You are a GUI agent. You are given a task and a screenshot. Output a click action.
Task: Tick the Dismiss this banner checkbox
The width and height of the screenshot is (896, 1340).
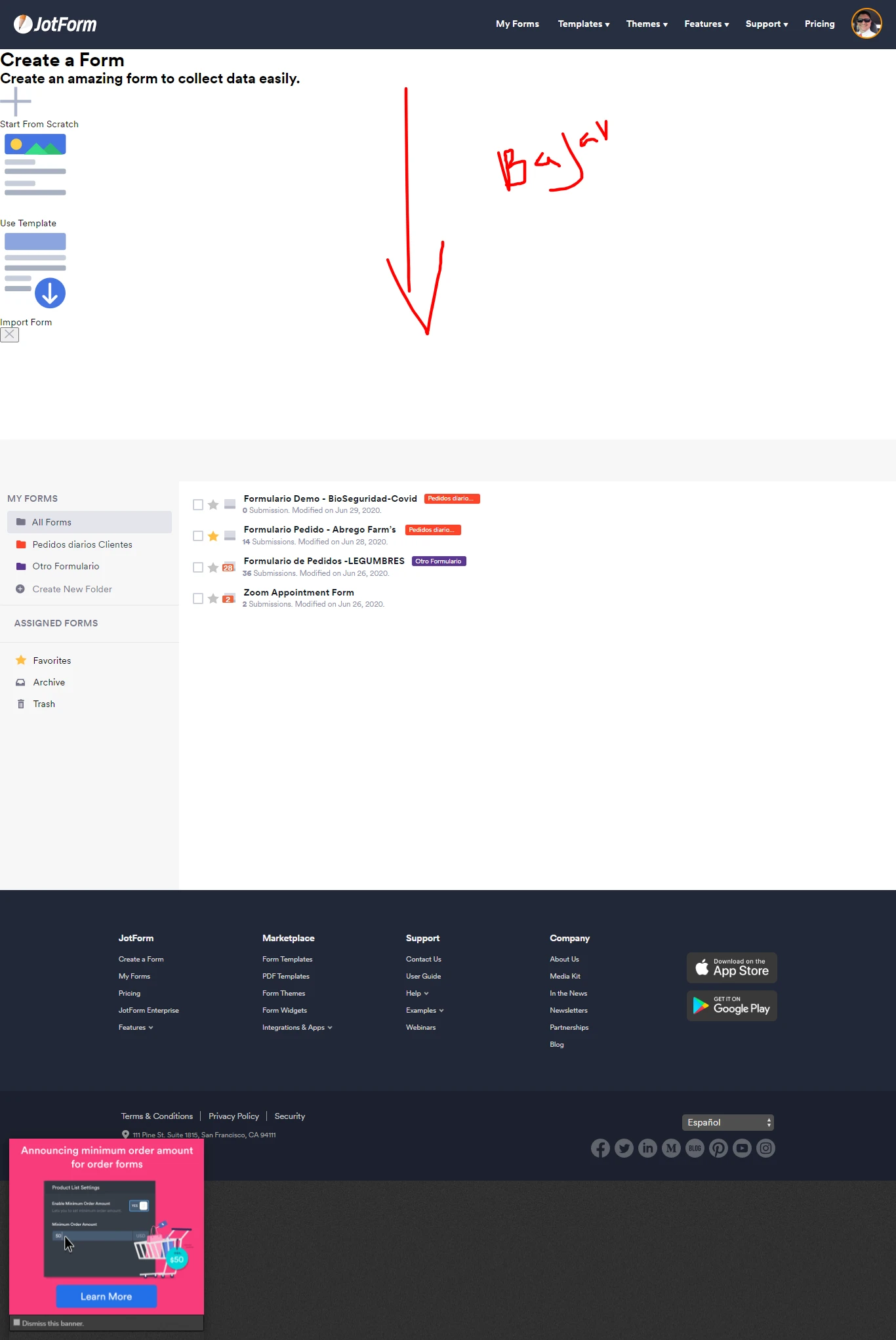click(x=17, y=1322)
